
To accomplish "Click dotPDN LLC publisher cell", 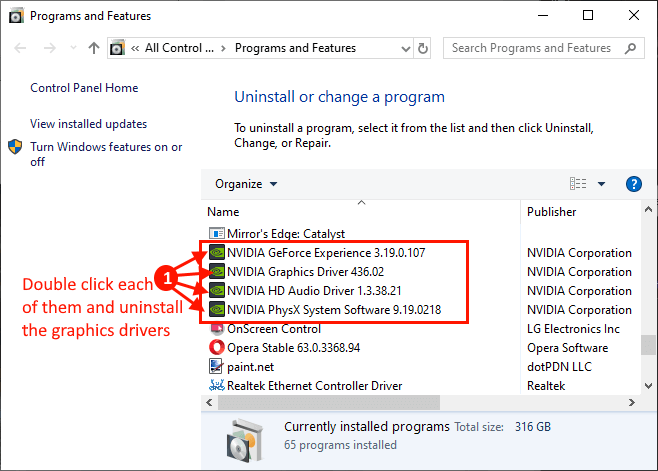I will tap(559, 367).
